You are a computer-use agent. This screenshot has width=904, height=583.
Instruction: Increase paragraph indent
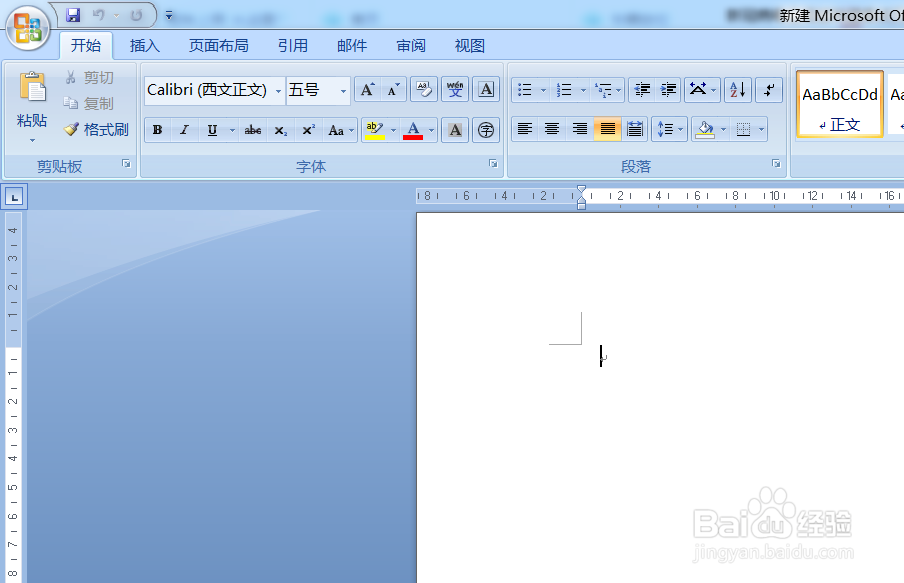[x=668, y=90]
